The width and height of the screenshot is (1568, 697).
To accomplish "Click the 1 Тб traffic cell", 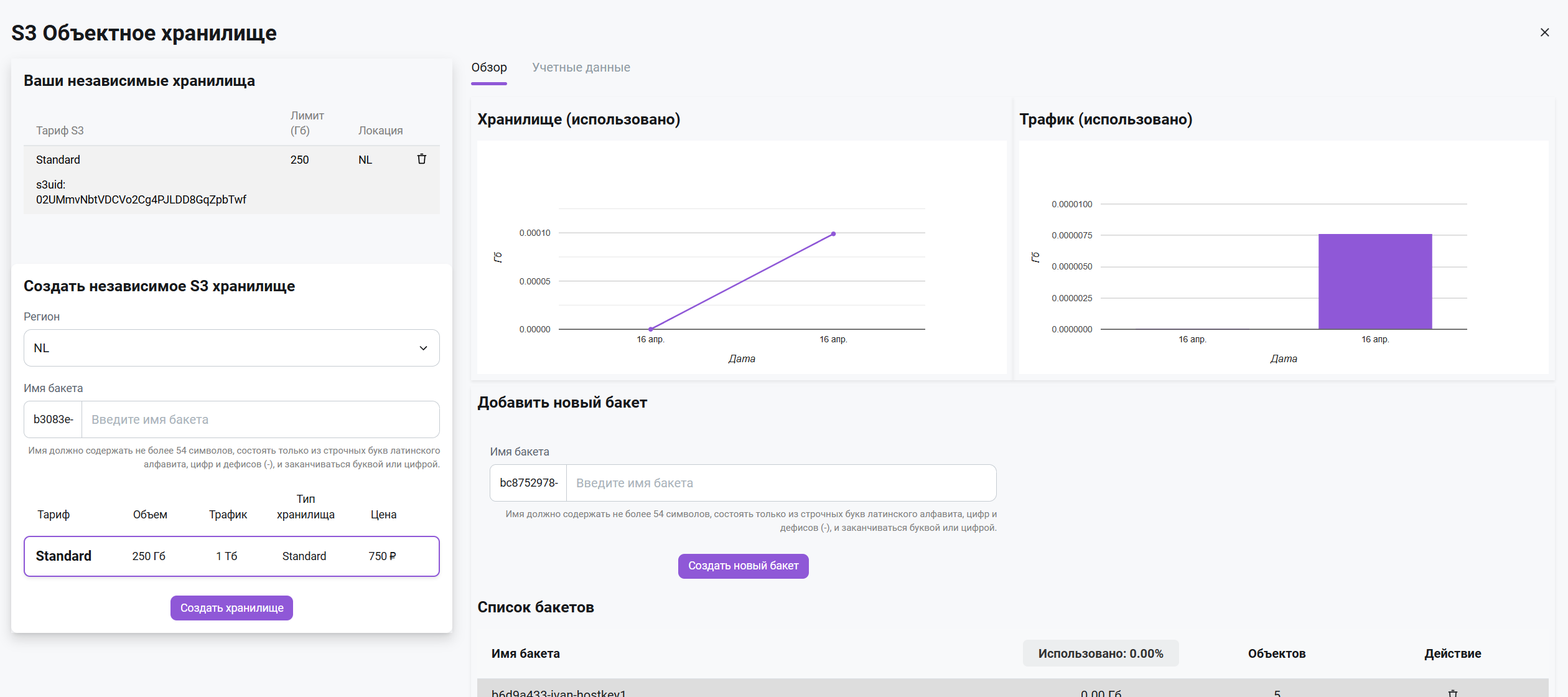I will [226, 556].
